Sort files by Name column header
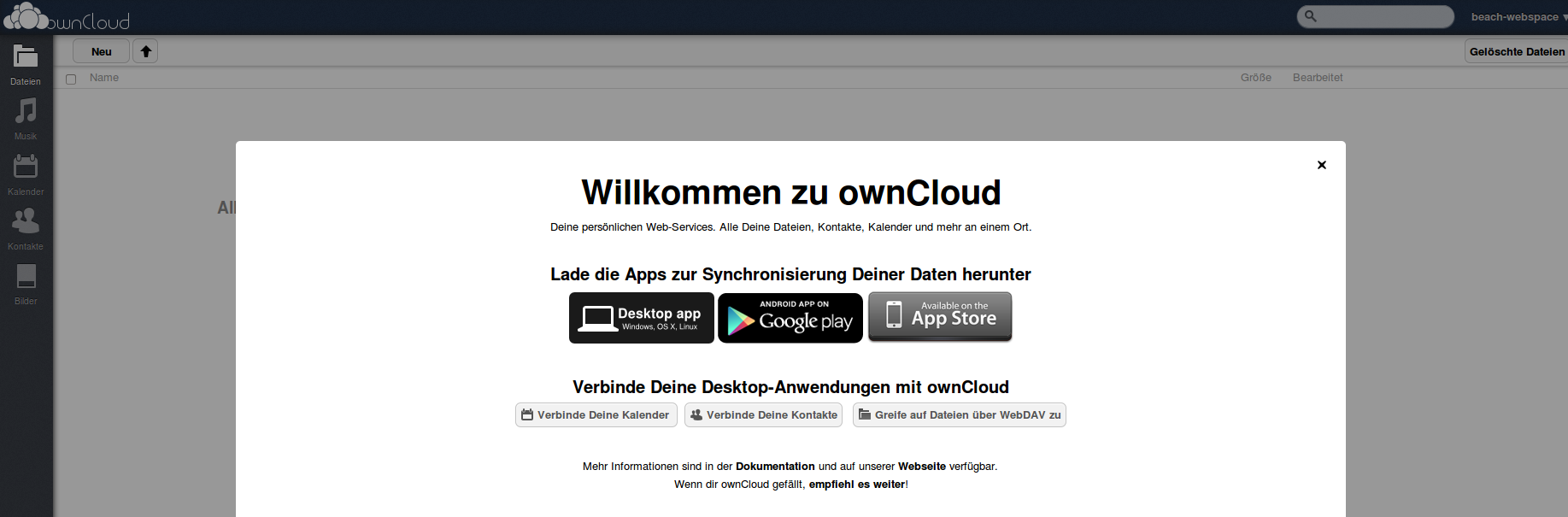This screenshot has width=1568, height=517. pyautogui.click(x=104, y=78)
